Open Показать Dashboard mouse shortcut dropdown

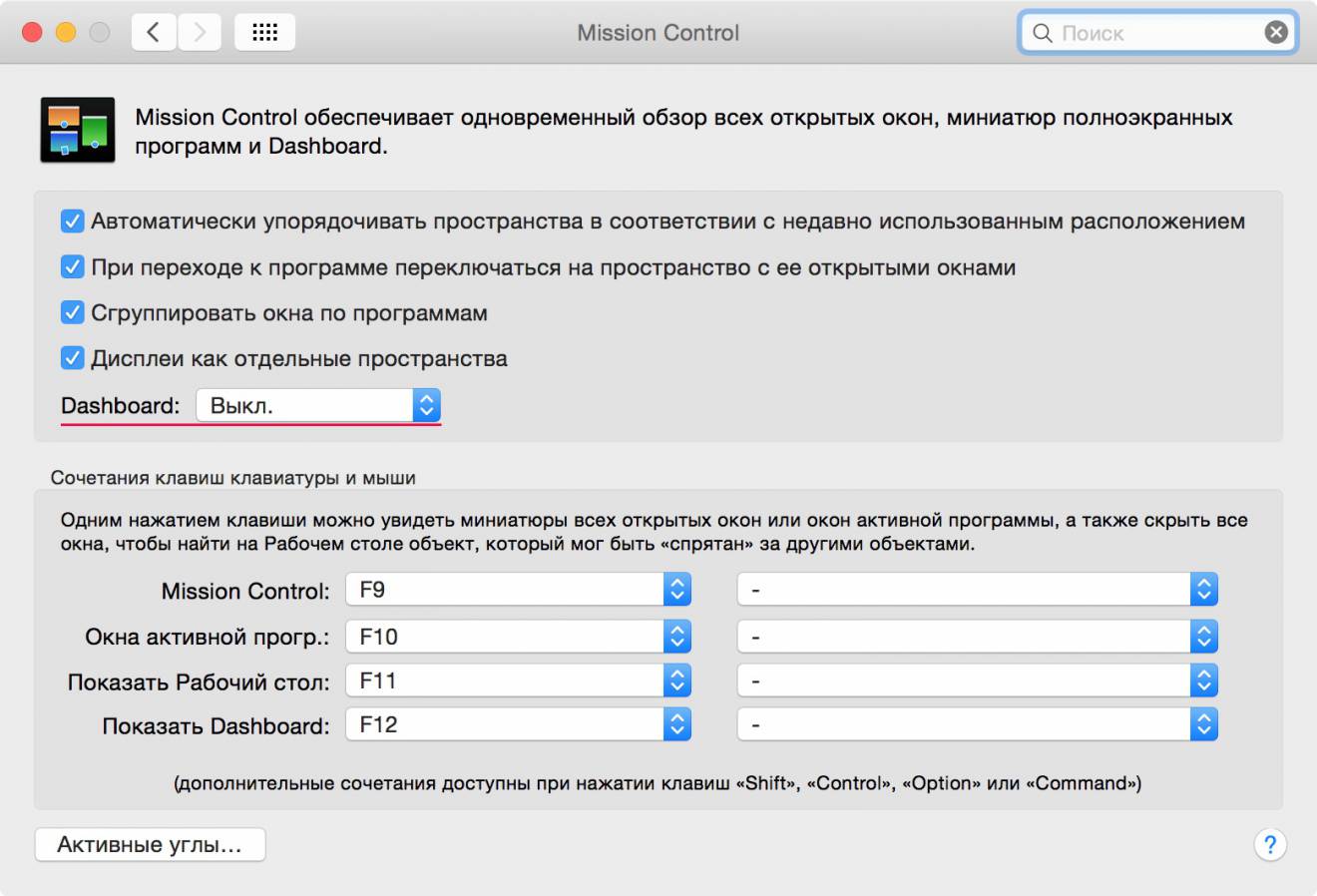click(x=978, y=724)
